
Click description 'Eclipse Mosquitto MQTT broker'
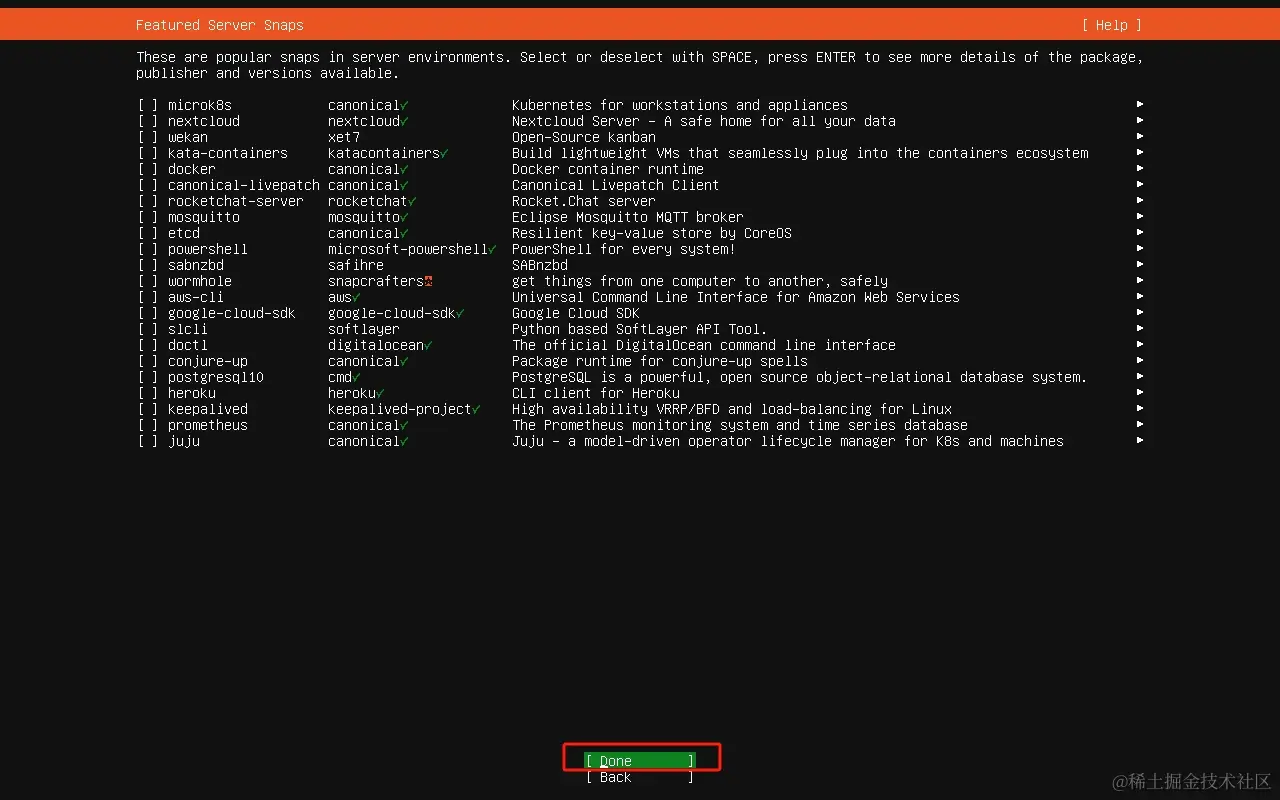(628, 217)
